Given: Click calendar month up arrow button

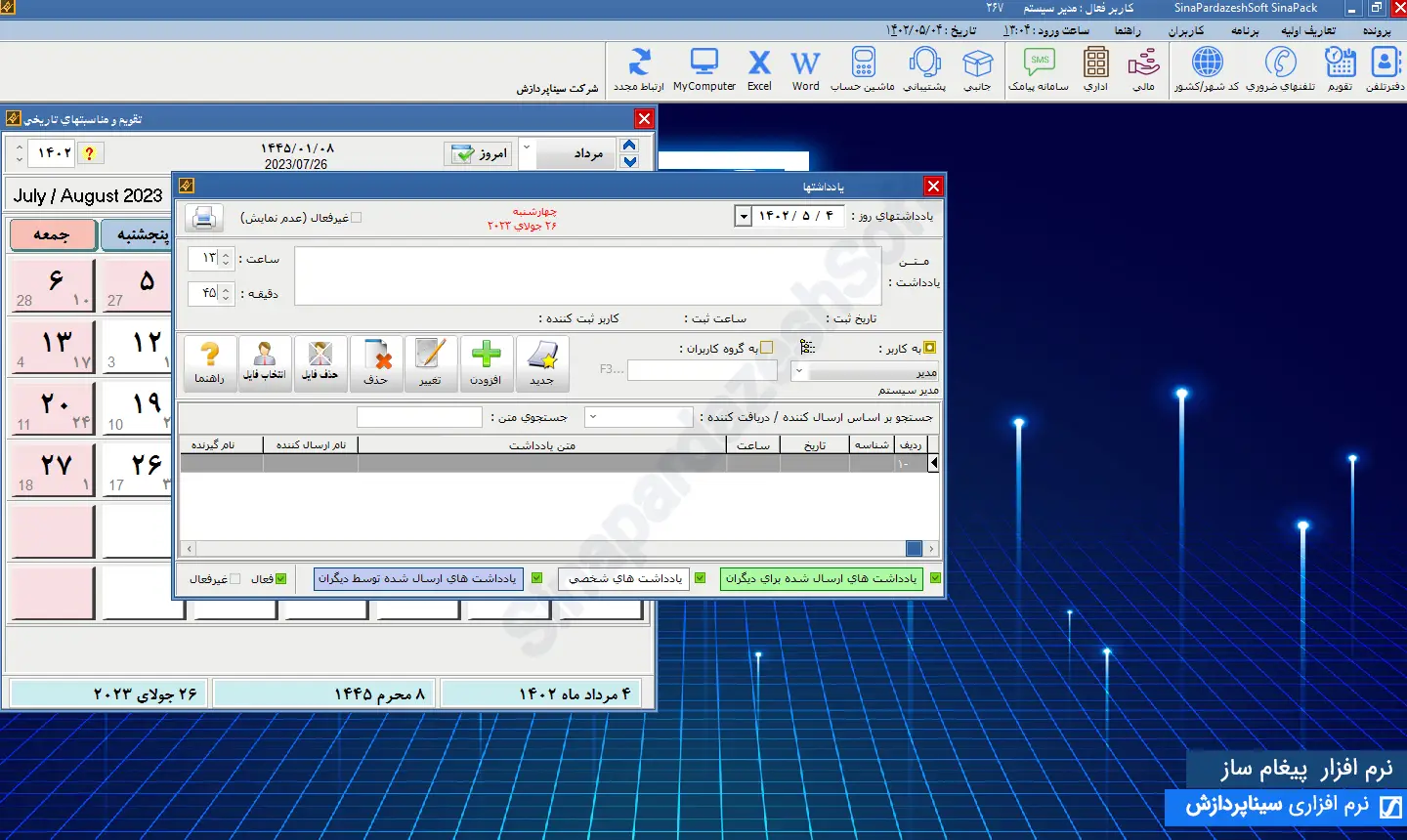Looking at the screenshot, I should point(629,146).
